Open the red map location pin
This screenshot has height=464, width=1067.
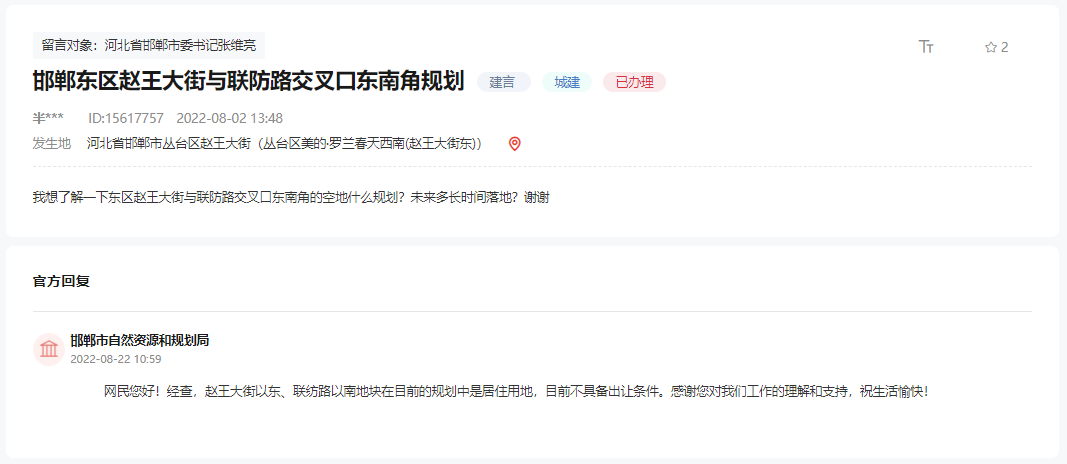(514, 144)
